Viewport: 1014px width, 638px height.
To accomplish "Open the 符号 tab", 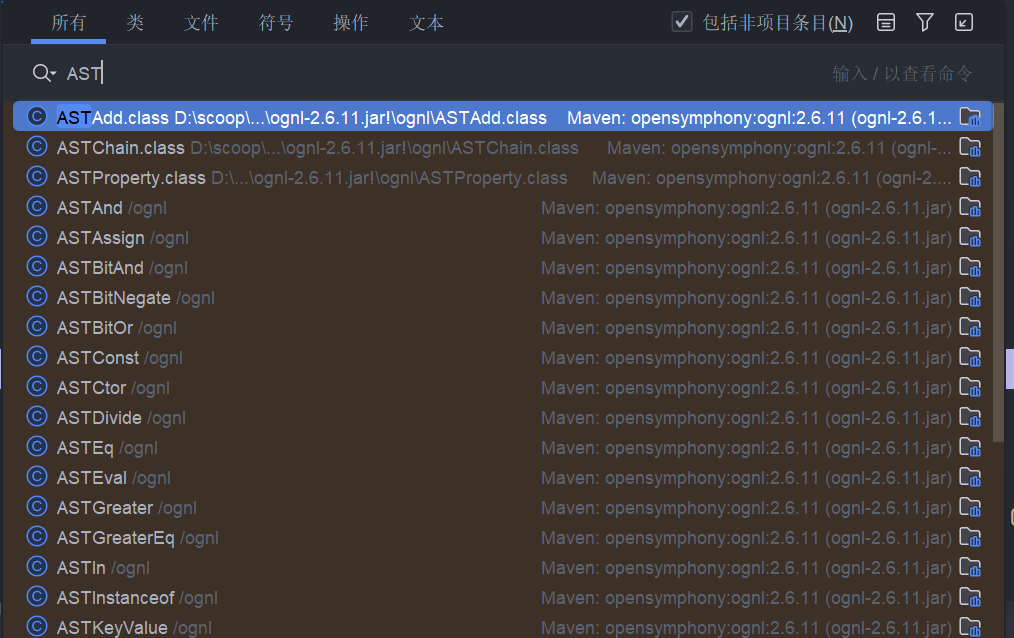I will (276, 23).
